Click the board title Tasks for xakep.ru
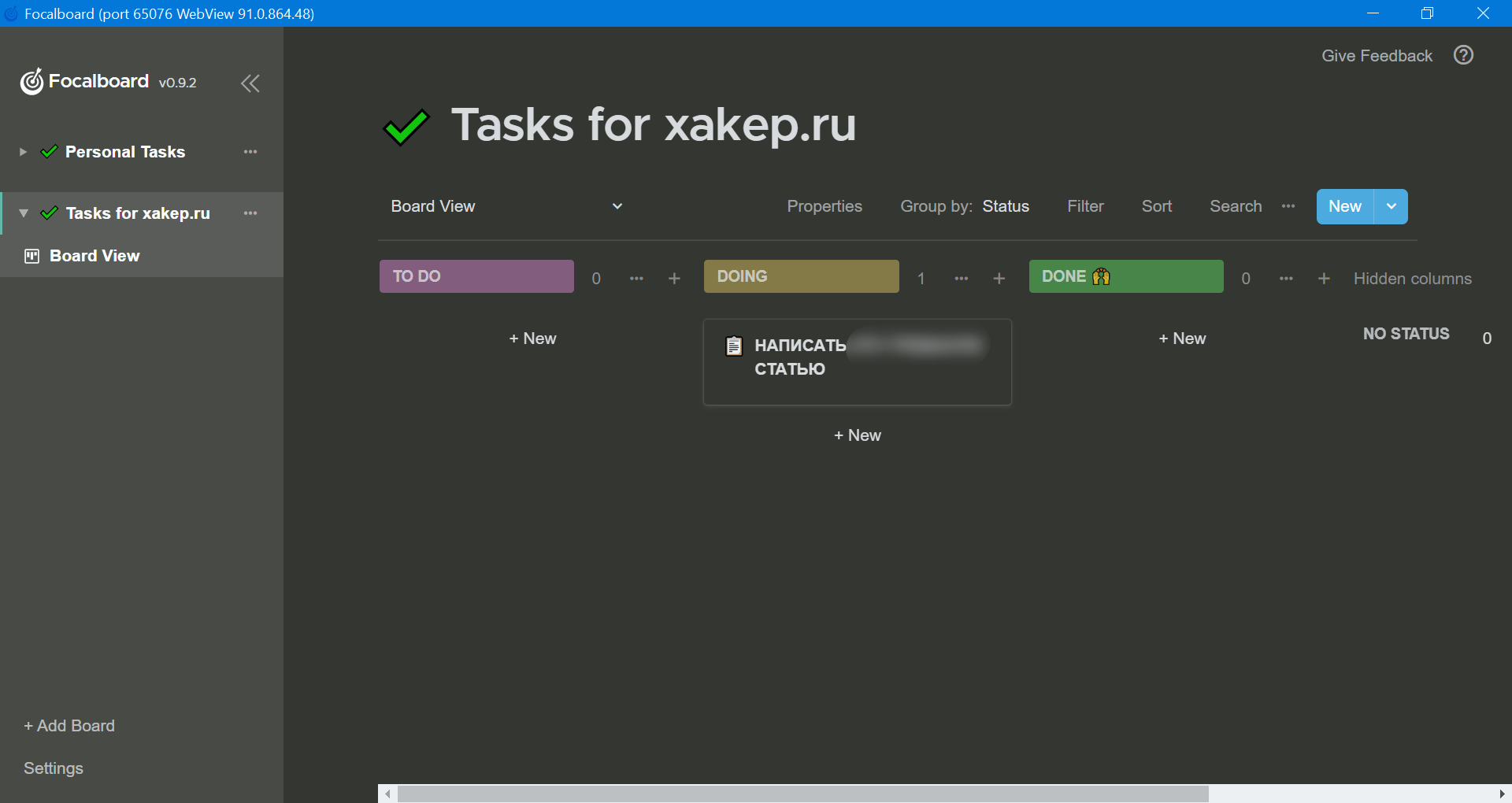The image size is (1512, 803). (x=654, y=124)
